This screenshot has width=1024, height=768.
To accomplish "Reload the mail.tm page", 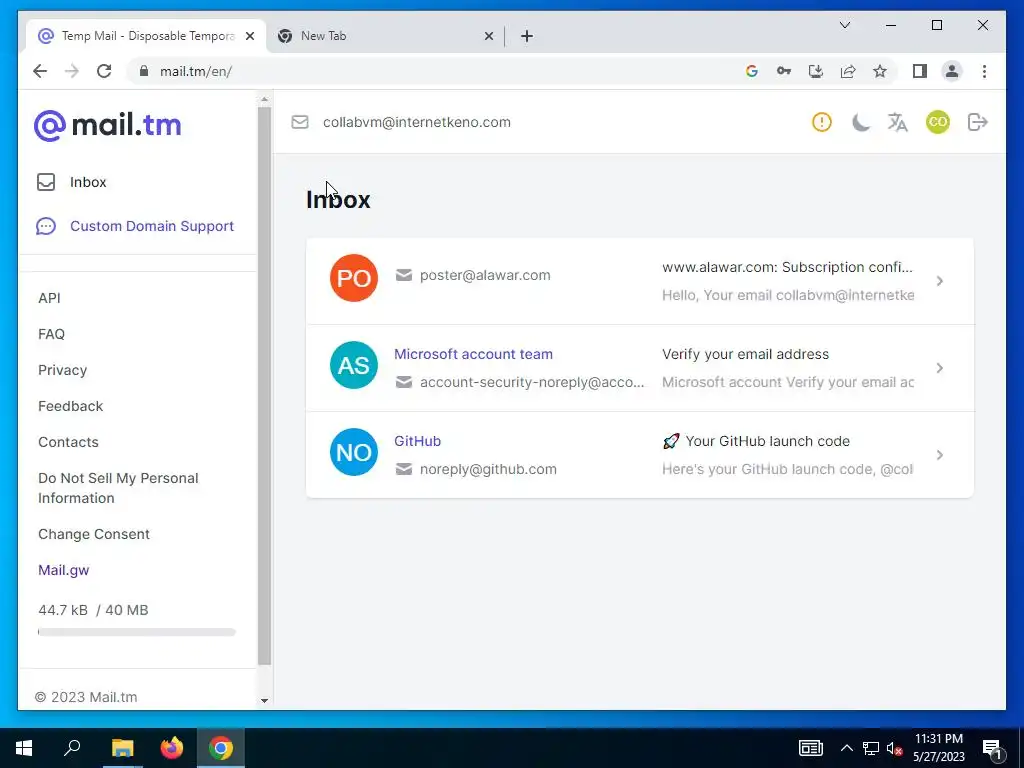I will (104, 71).
